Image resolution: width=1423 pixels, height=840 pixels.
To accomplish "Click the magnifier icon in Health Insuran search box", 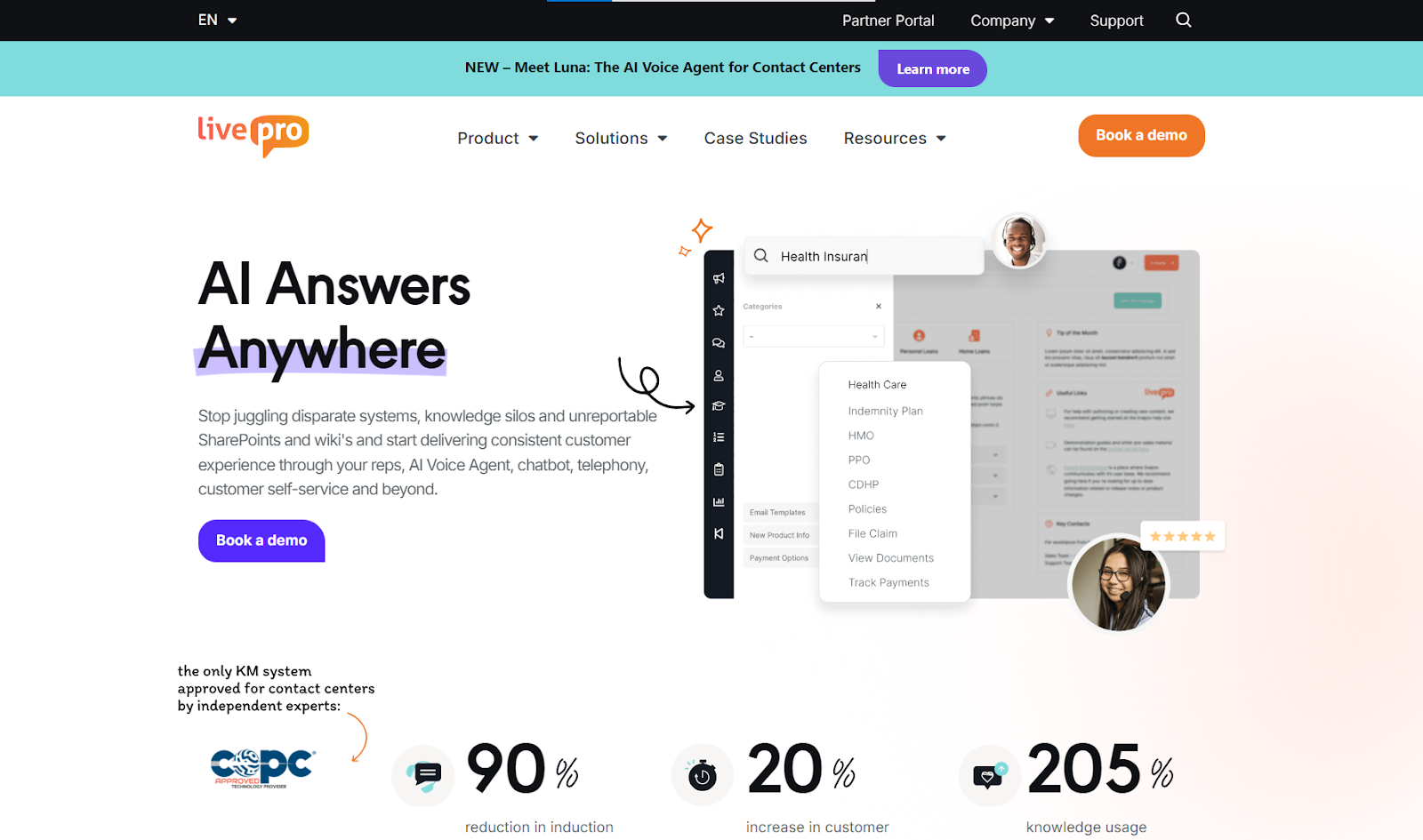I will pos(761,256).
